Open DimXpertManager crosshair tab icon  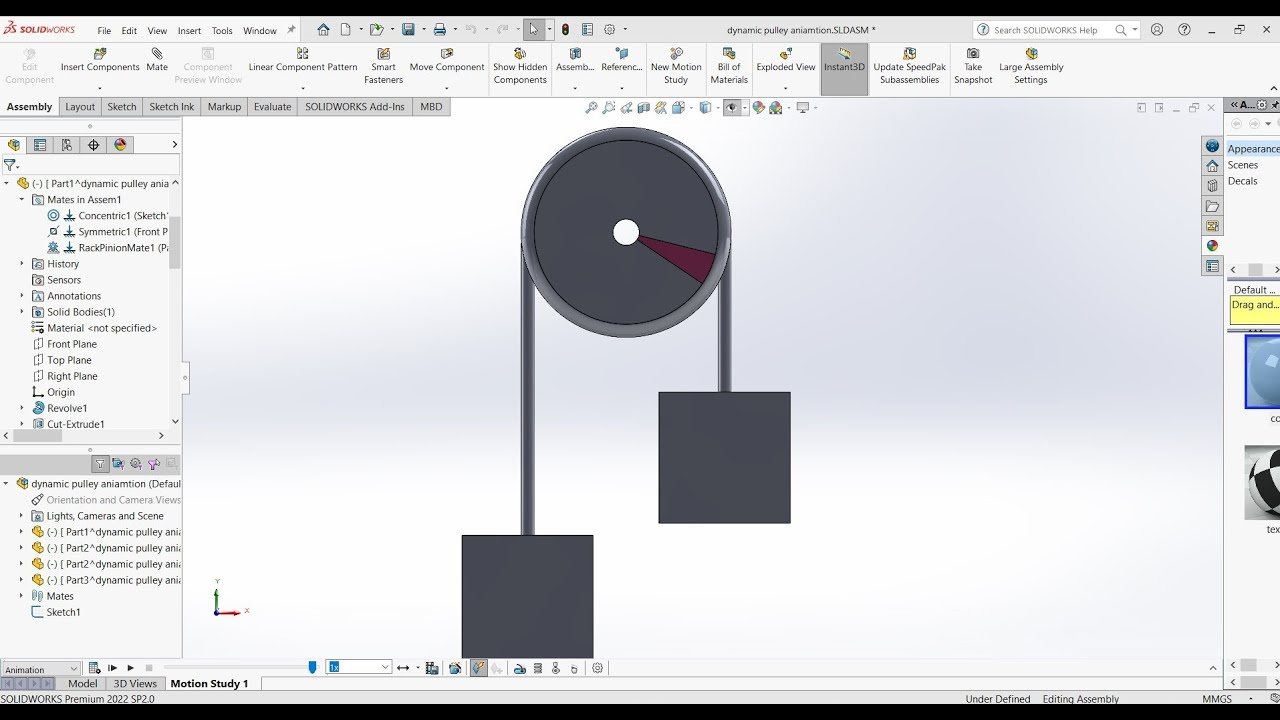(x=94, y=145)
